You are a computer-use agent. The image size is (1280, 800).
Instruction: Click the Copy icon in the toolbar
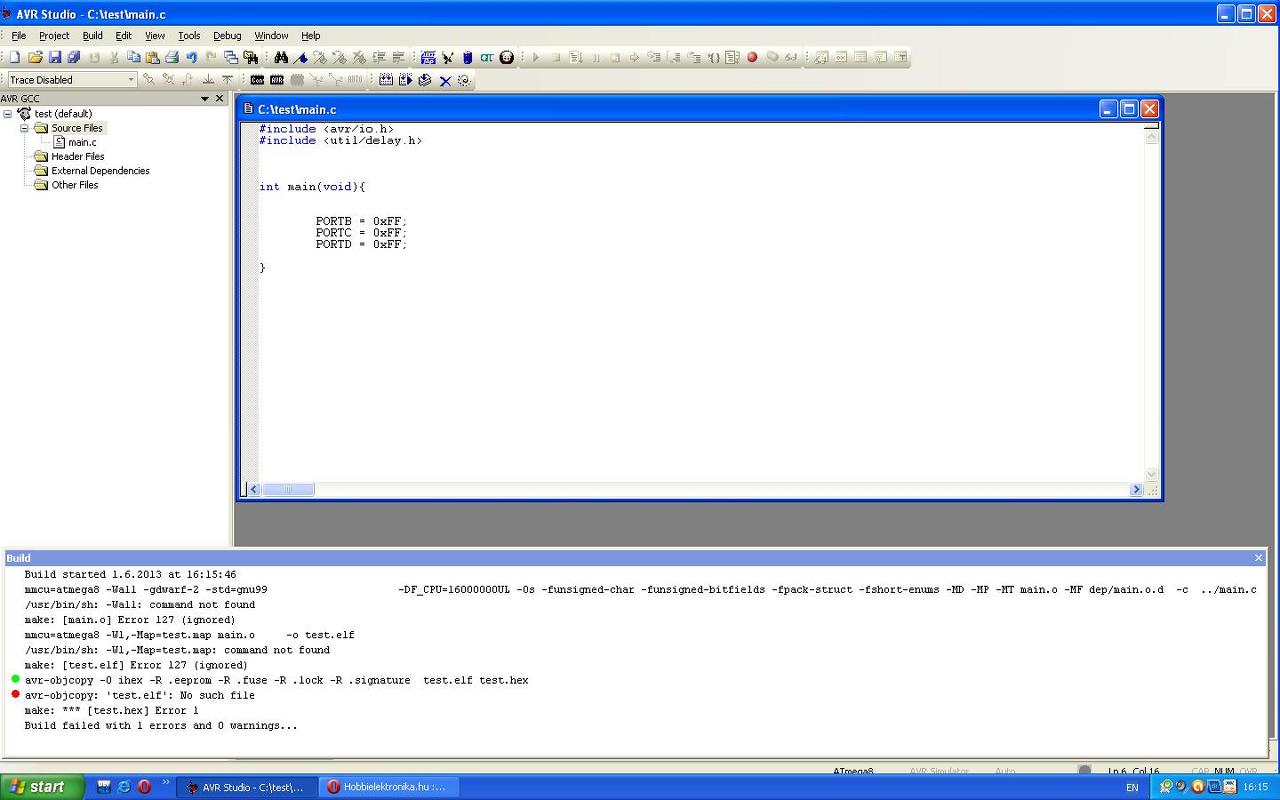point(133,57)
